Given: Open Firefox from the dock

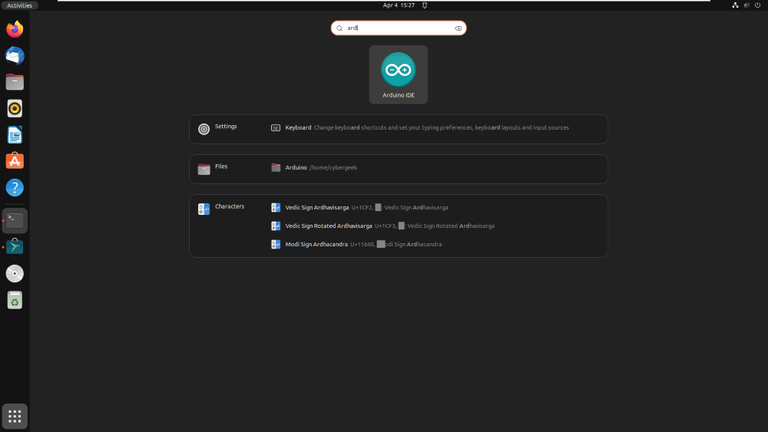Looking at the screenshot, I should [15, 29].
